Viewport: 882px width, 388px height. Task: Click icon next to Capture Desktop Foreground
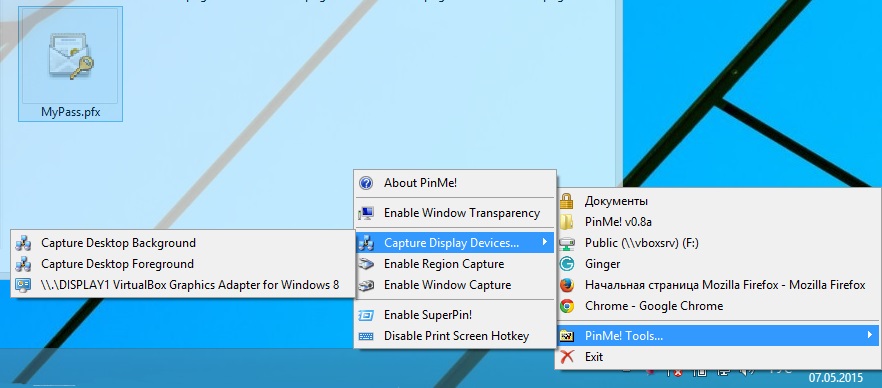[x=23, y=264]
